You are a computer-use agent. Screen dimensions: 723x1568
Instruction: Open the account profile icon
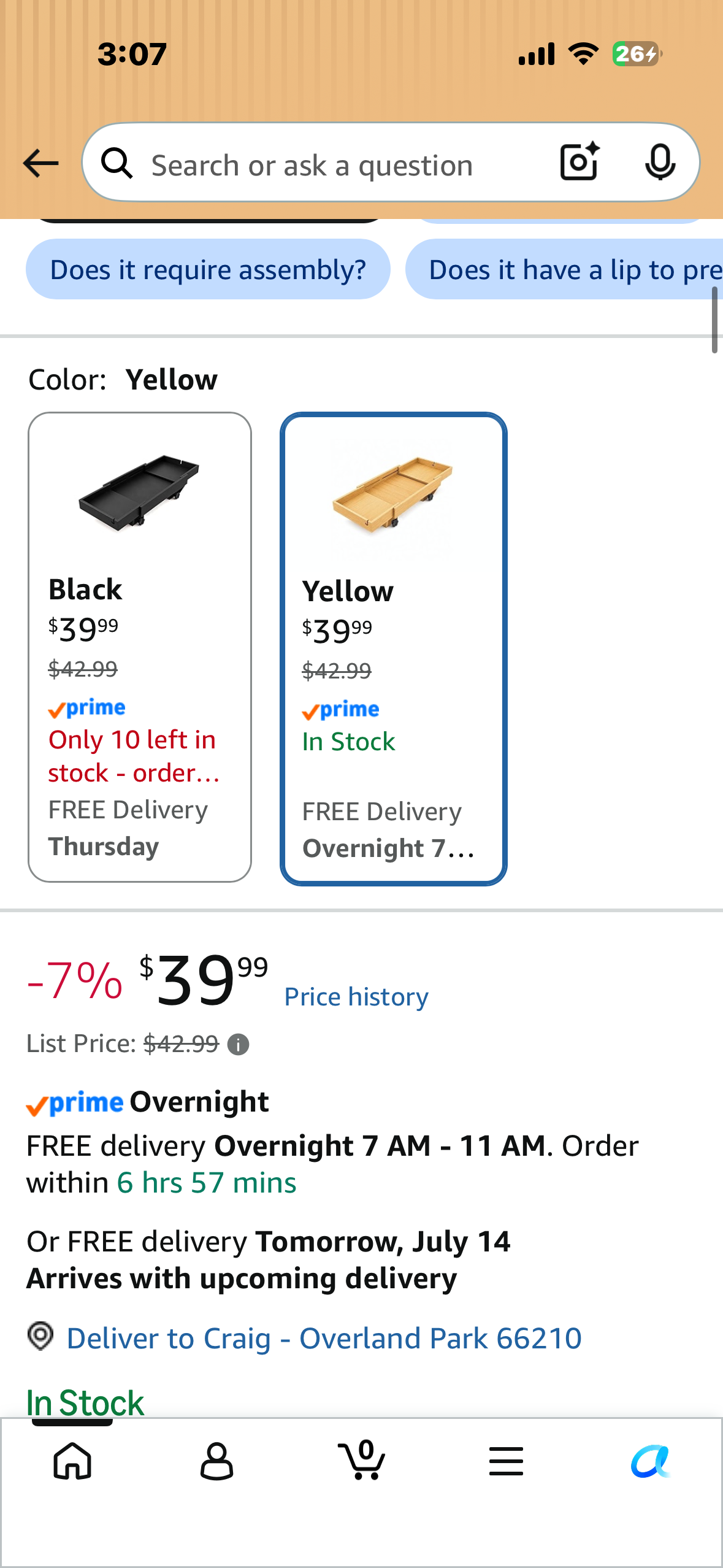pyautogui.click(x=217, y=1461)
